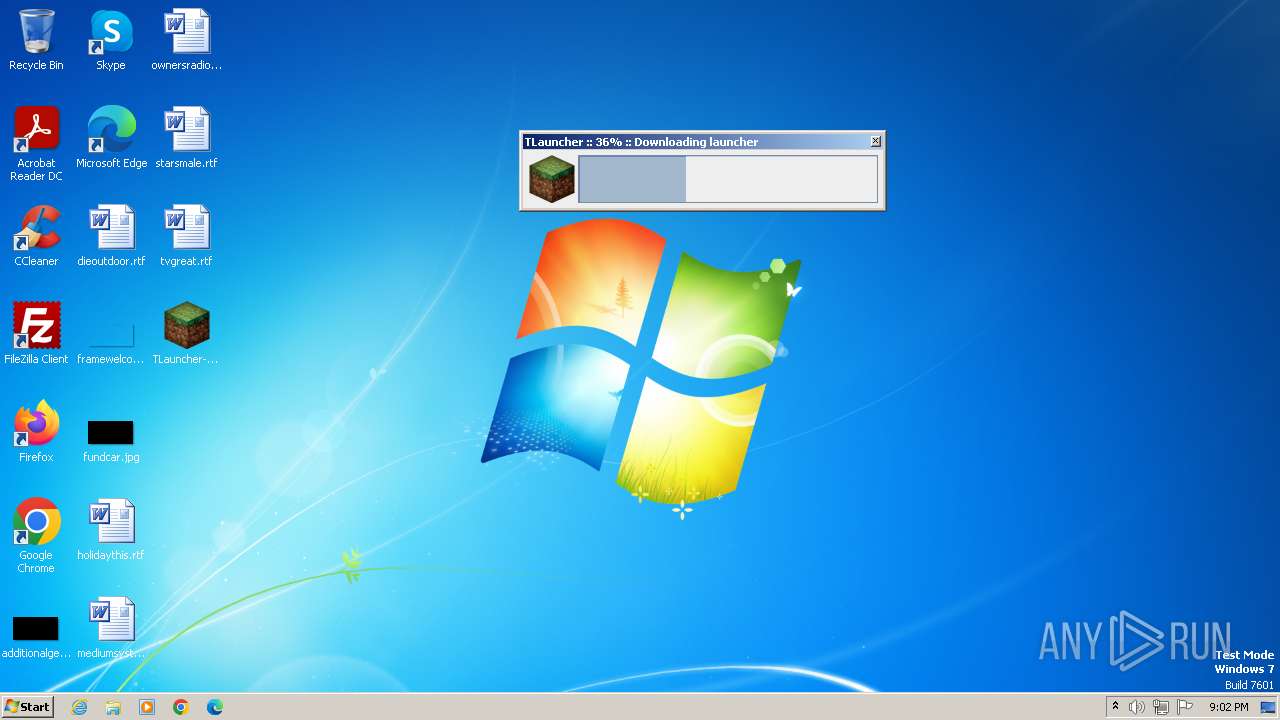This screenshot has width=1280, height=720.
Task: Launch Internet Explorer from the taskbar
Action: [x=79, y=707]
